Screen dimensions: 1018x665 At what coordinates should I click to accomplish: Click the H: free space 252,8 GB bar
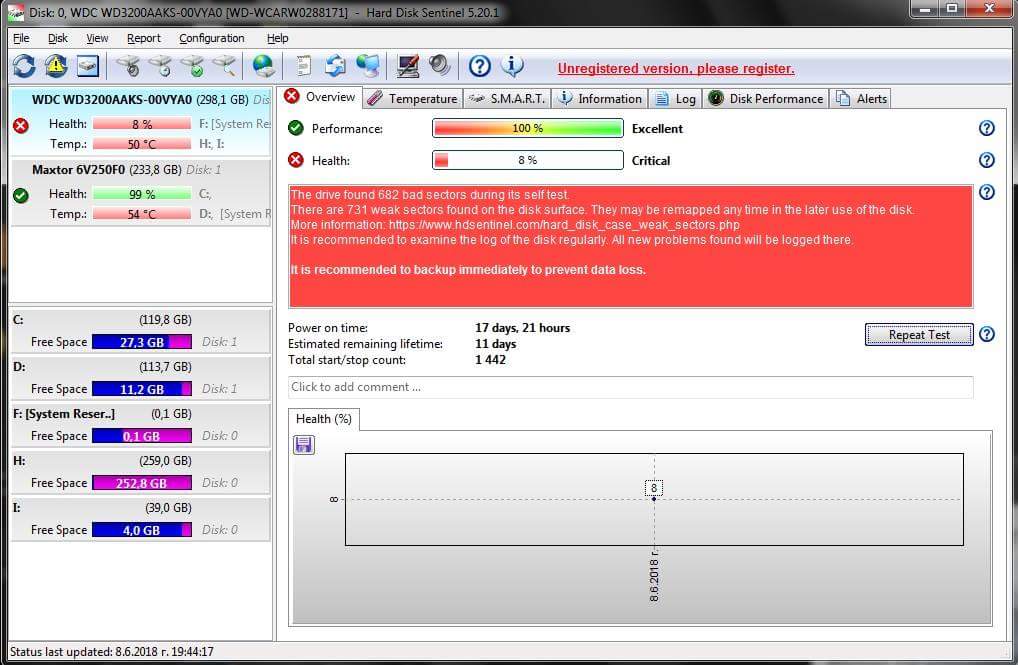tap(142, 483)
